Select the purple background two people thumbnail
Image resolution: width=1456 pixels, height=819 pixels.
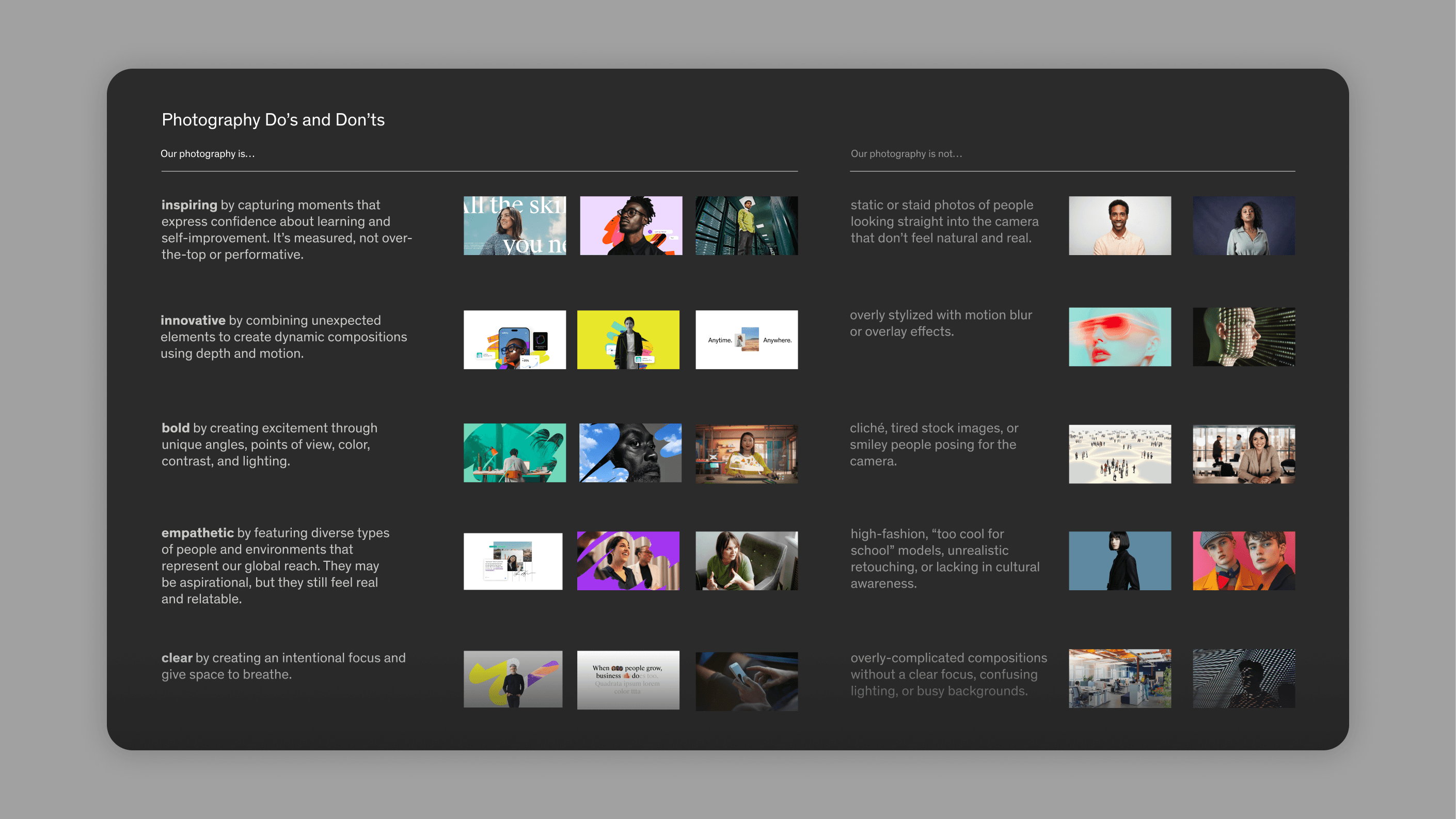coord(628,561)
